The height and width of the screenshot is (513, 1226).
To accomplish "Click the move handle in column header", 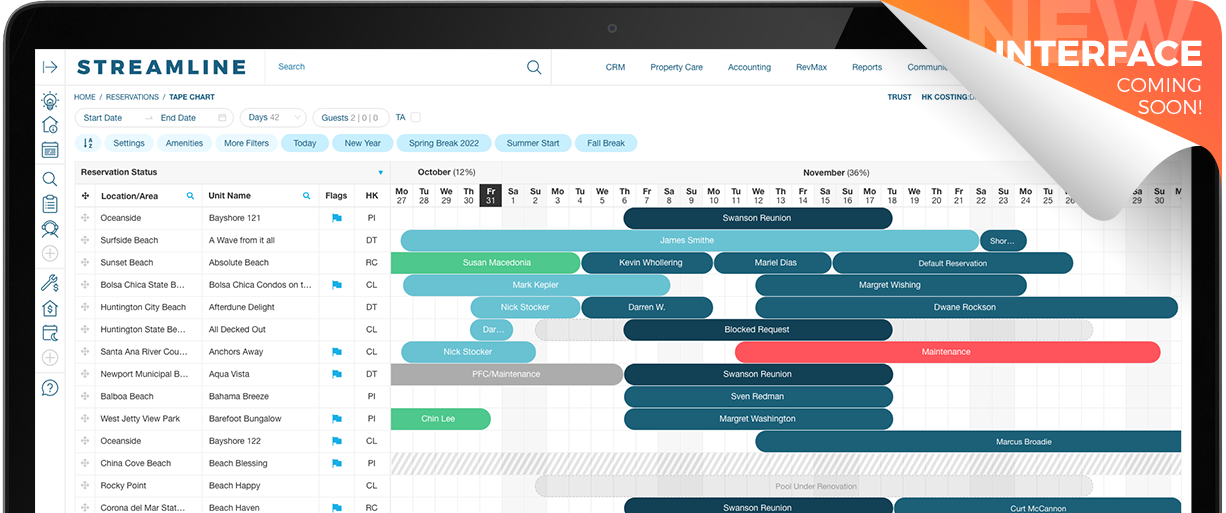I will (x=85, y=196).
